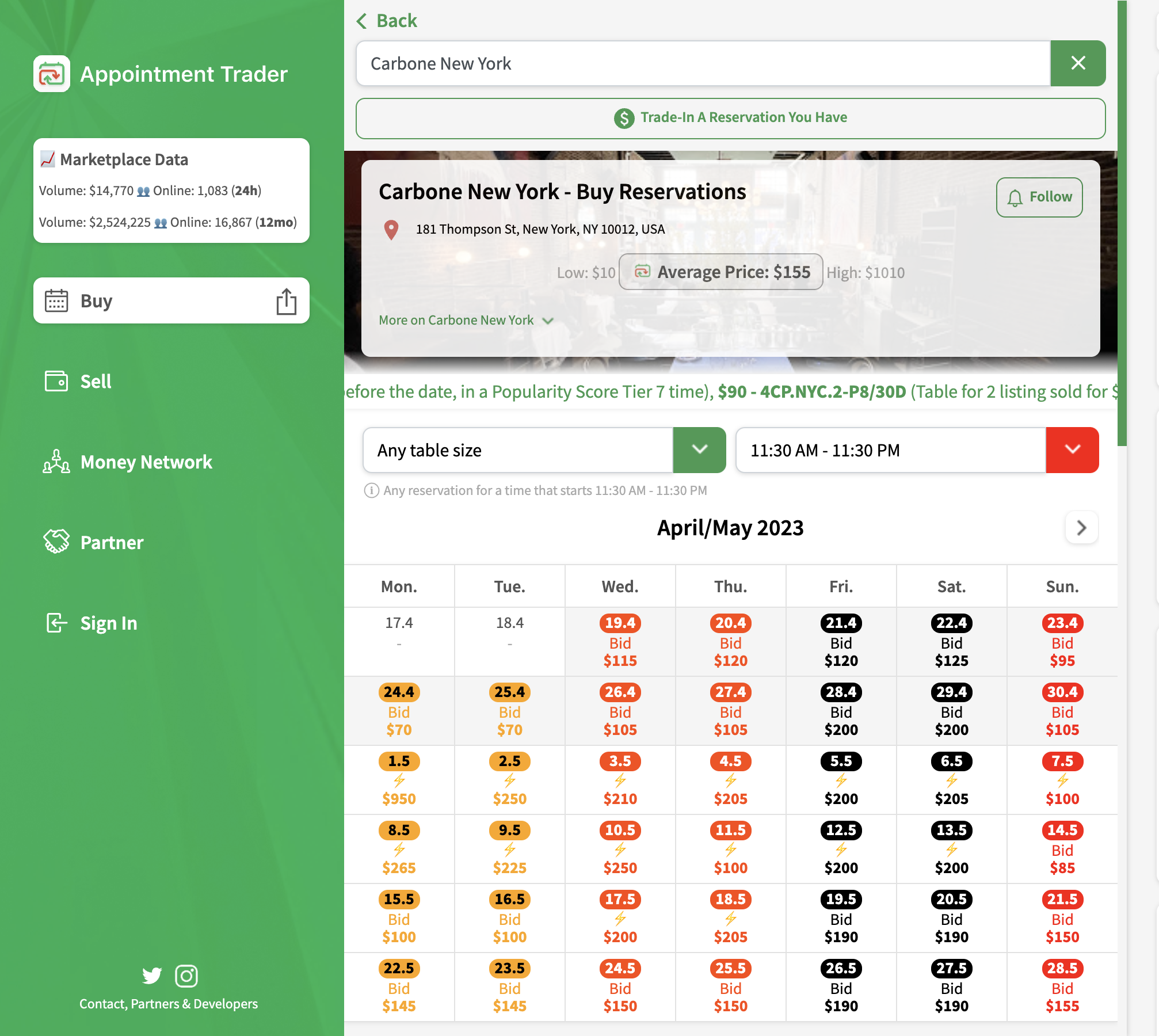Open the Buy menu item
This screenshot has width=1159, height=1036.
[171, 300]
